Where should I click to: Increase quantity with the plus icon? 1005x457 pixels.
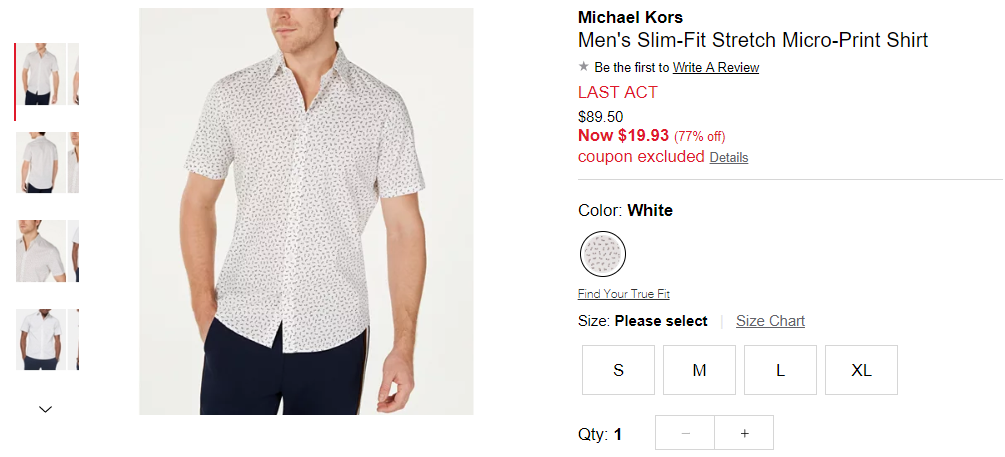(x=744, y=433)
